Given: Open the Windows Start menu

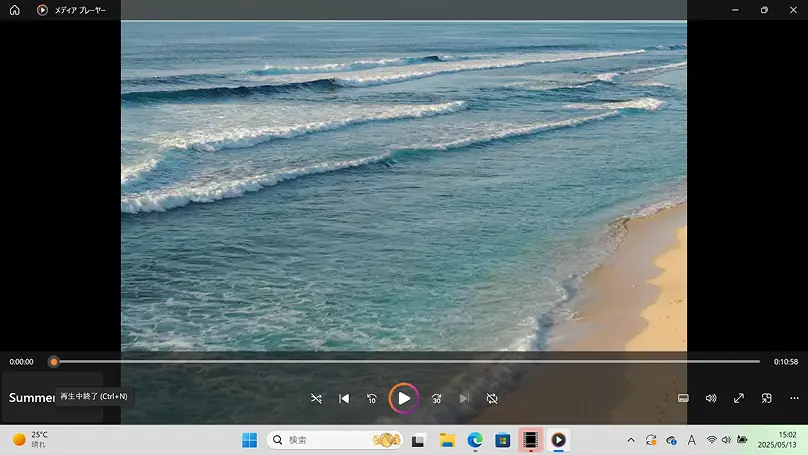Looking at the screenshot, I should tap(249, 440).
